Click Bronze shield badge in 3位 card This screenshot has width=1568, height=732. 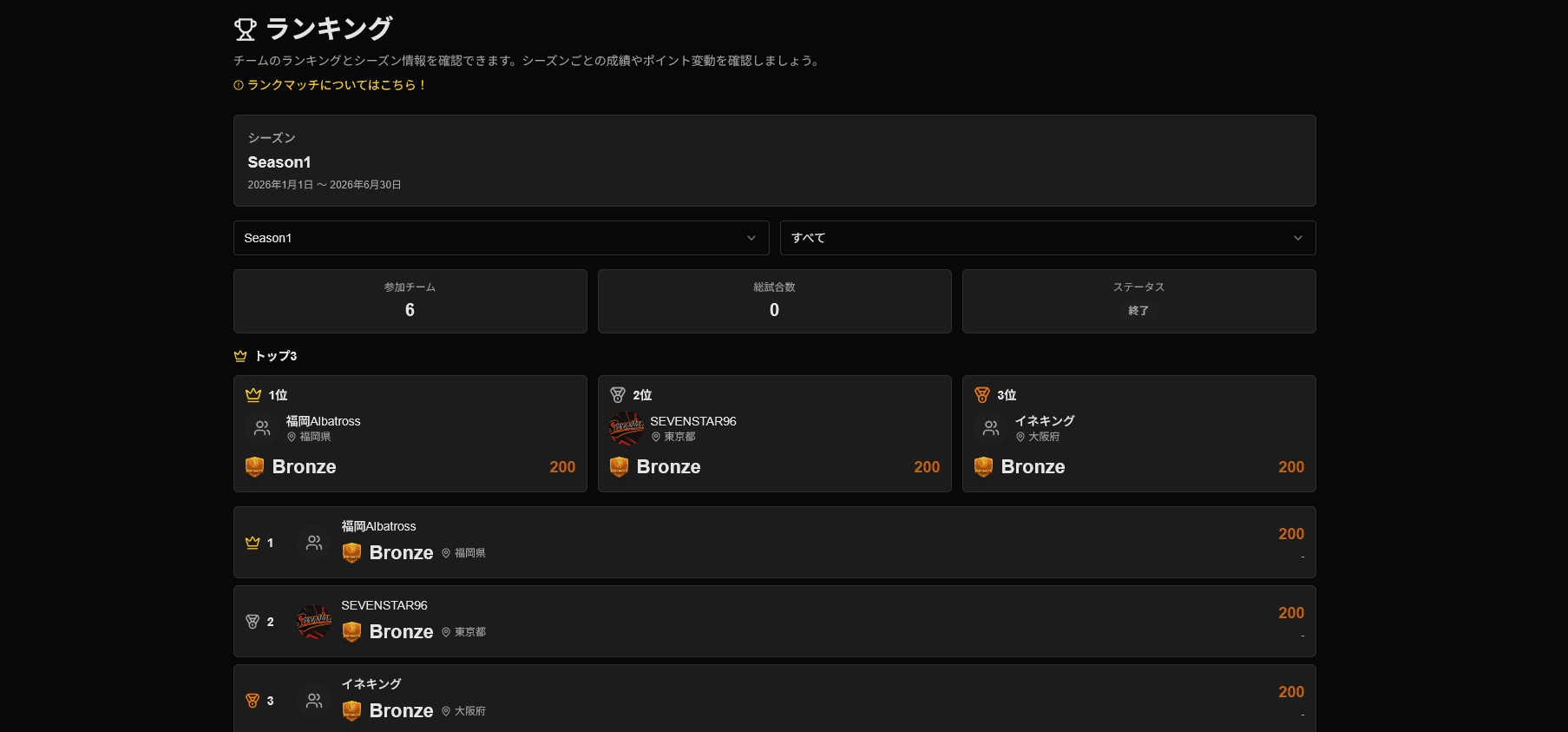pos(983,467)
